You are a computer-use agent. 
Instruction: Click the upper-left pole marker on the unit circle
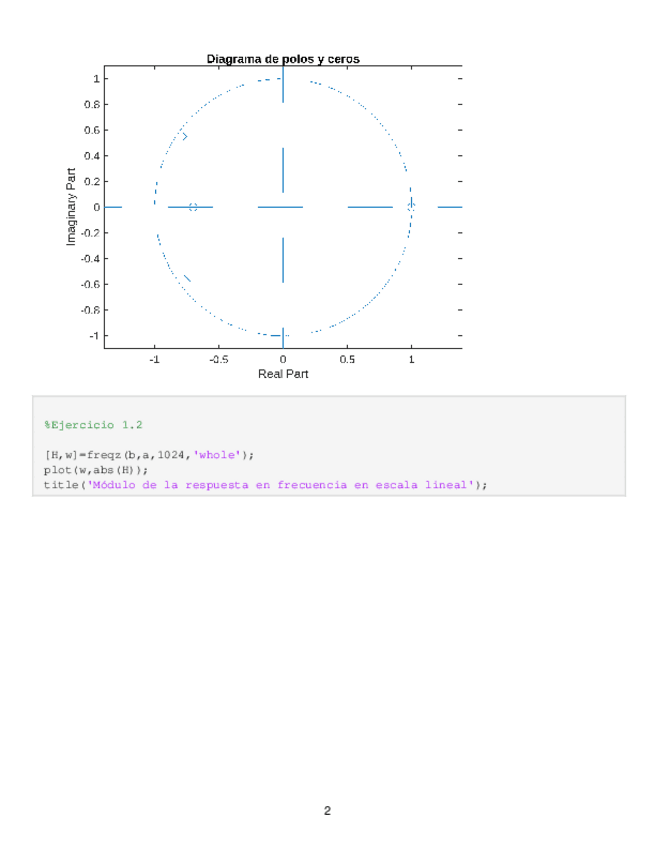click(x=185, y=136)
